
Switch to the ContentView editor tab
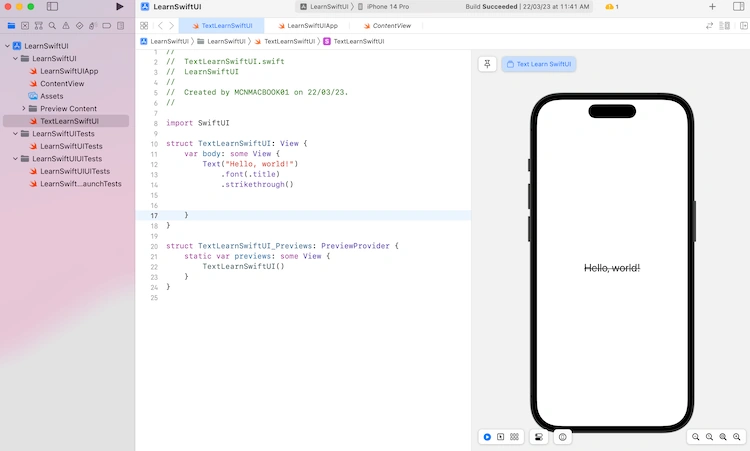[x=387, y=26]
